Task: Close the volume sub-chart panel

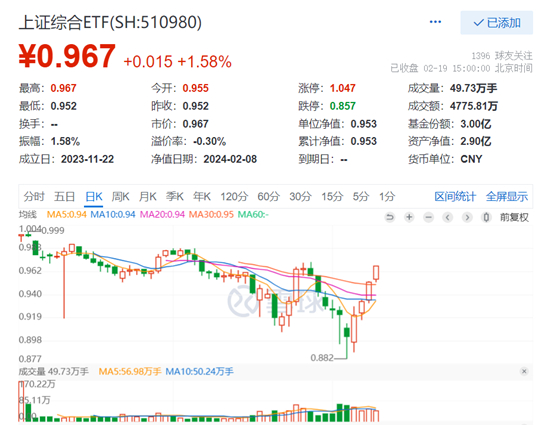Action: click(524, 371)
